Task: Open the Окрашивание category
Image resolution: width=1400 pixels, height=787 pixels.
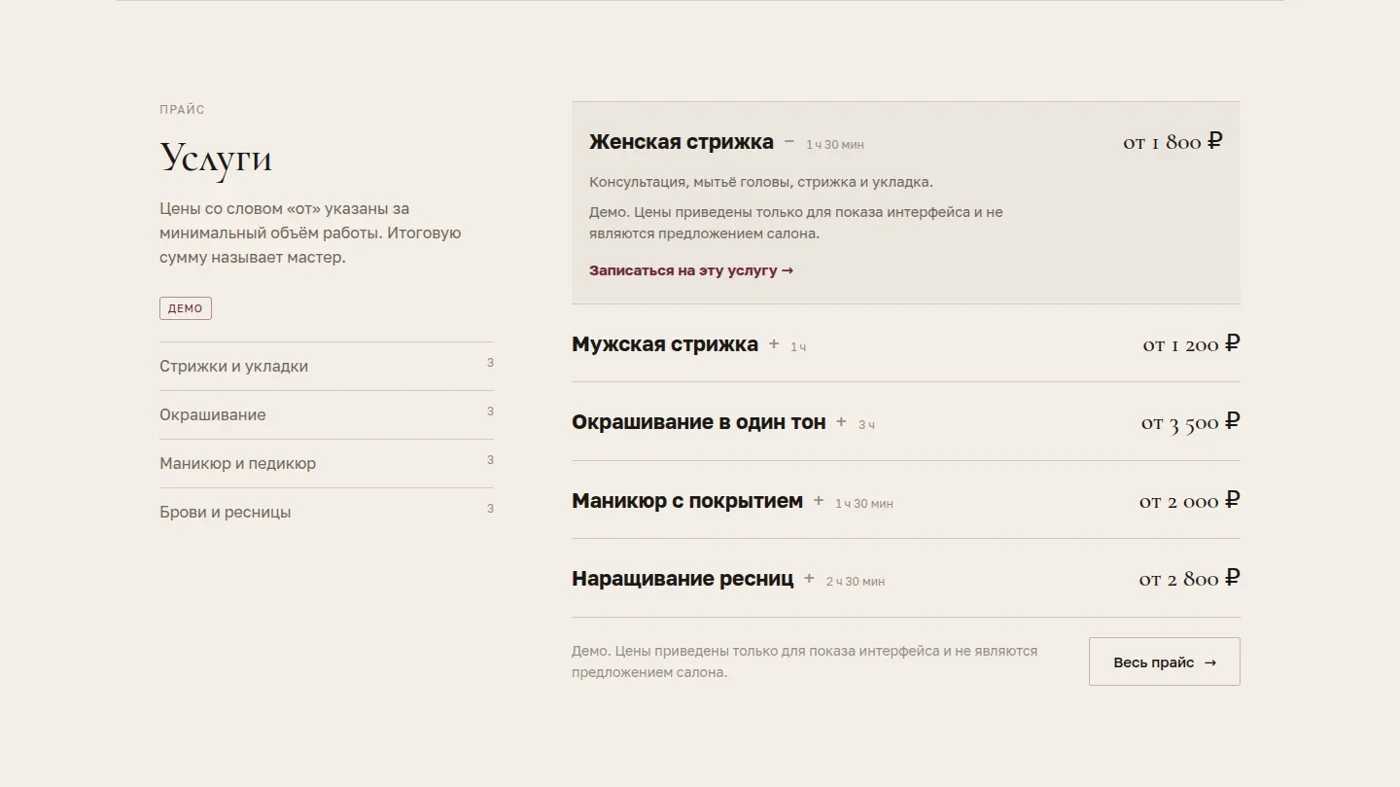Action: point(326,415)
